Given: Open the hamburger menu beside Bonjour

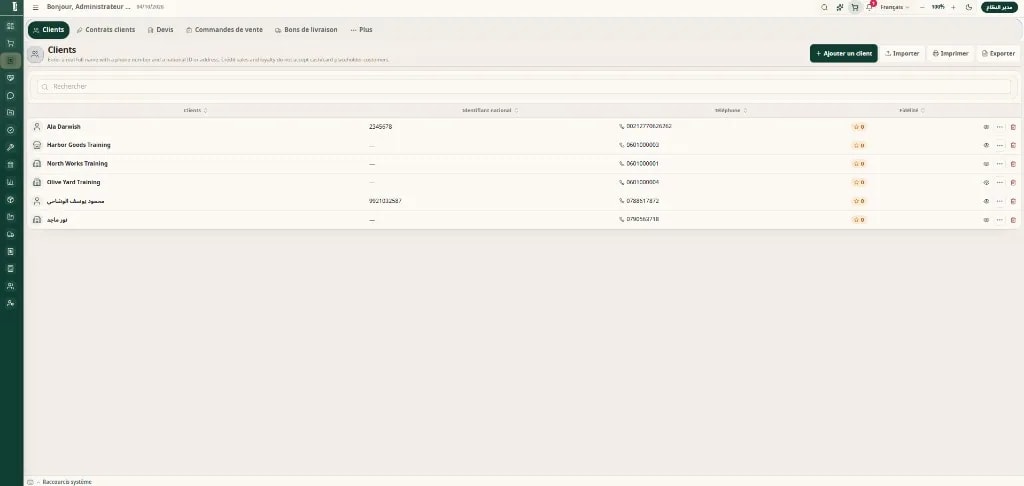Looking at the screenshot, I should (35, 7).
